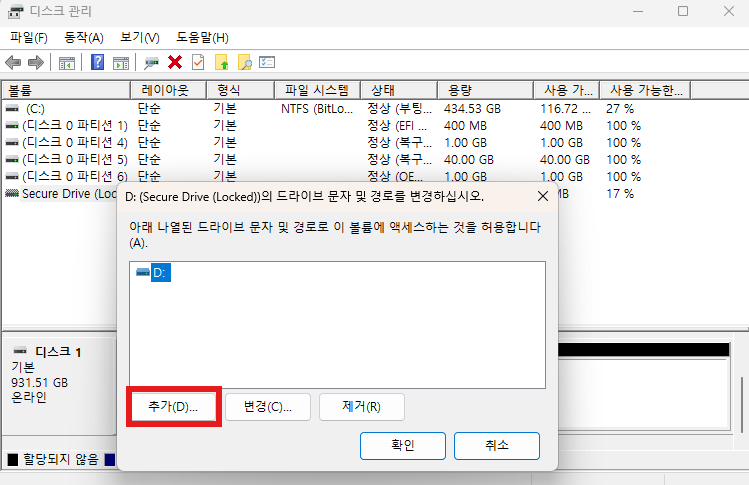
Task: Click the Disk 1 partition graphic with black bar
Action: coord(643,385)
